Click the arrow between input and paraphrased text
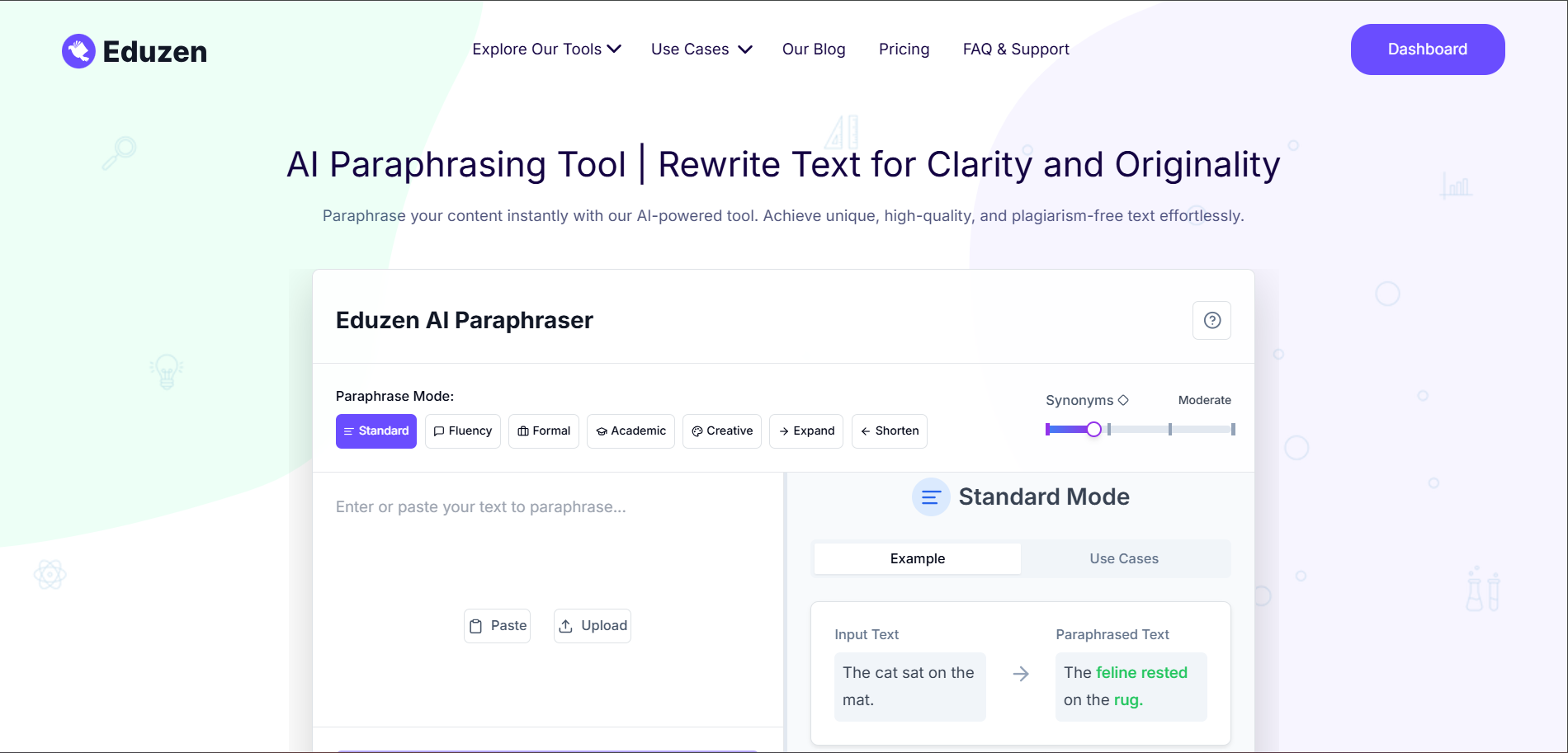This screenshot has width=1568, height=753. pyautogui.click(x=1021, y=674)
